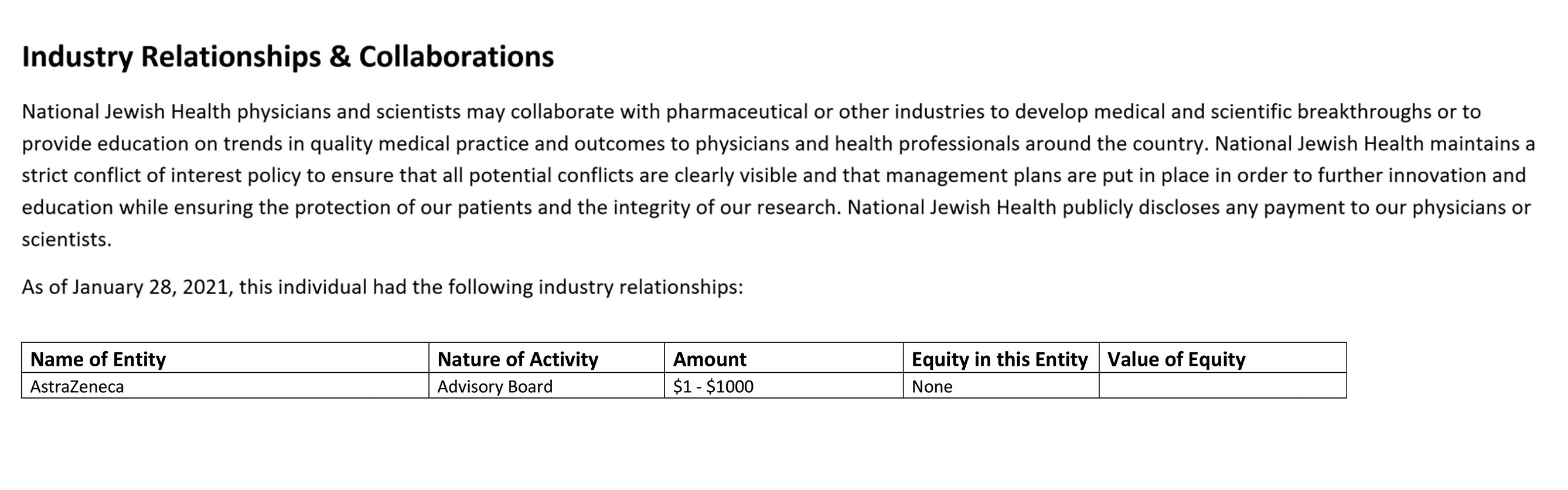Click the word Collaborations in the heading
This screenshot has width=1568, height=490.
click(x=456, y=57)
